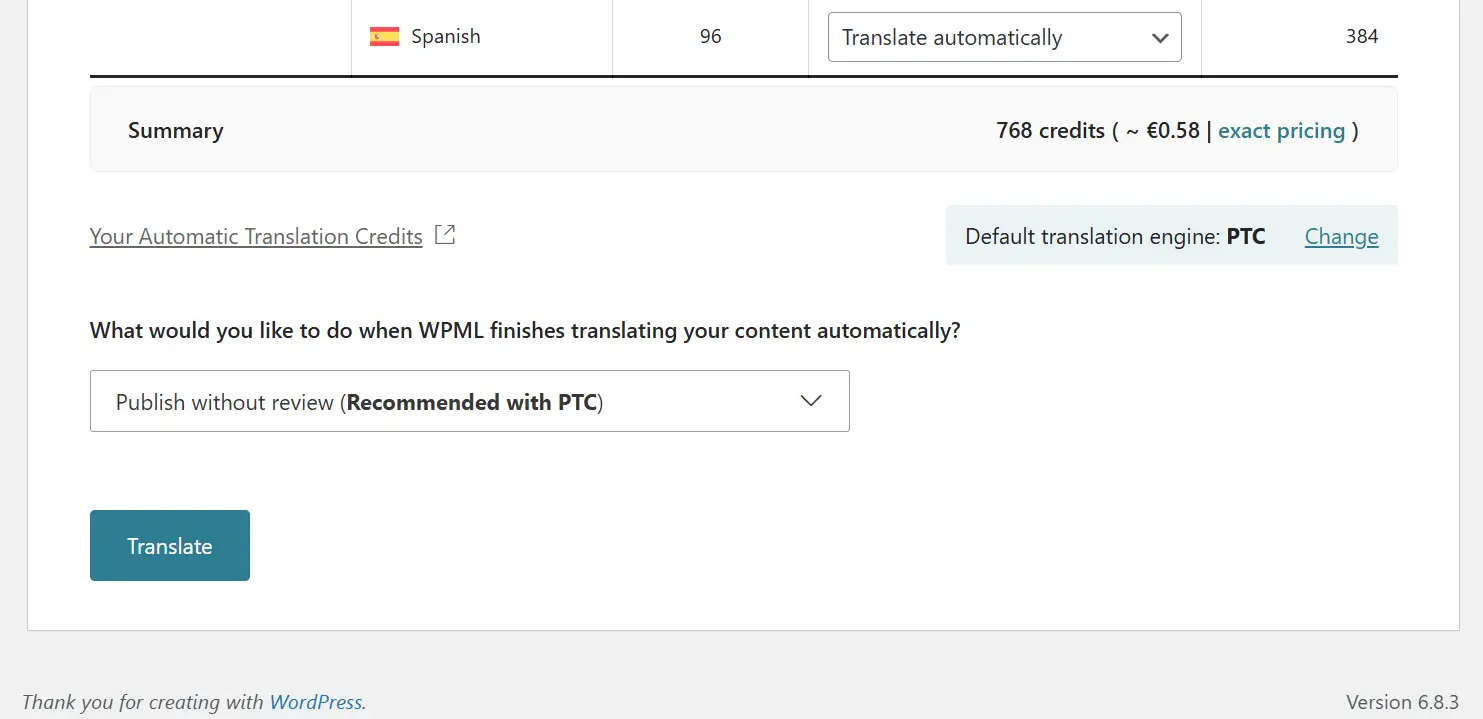Image resolution: width=1483 pixels, height=719 pixels.
Task: Click the Spanish language label
Action: click(445, 36)
